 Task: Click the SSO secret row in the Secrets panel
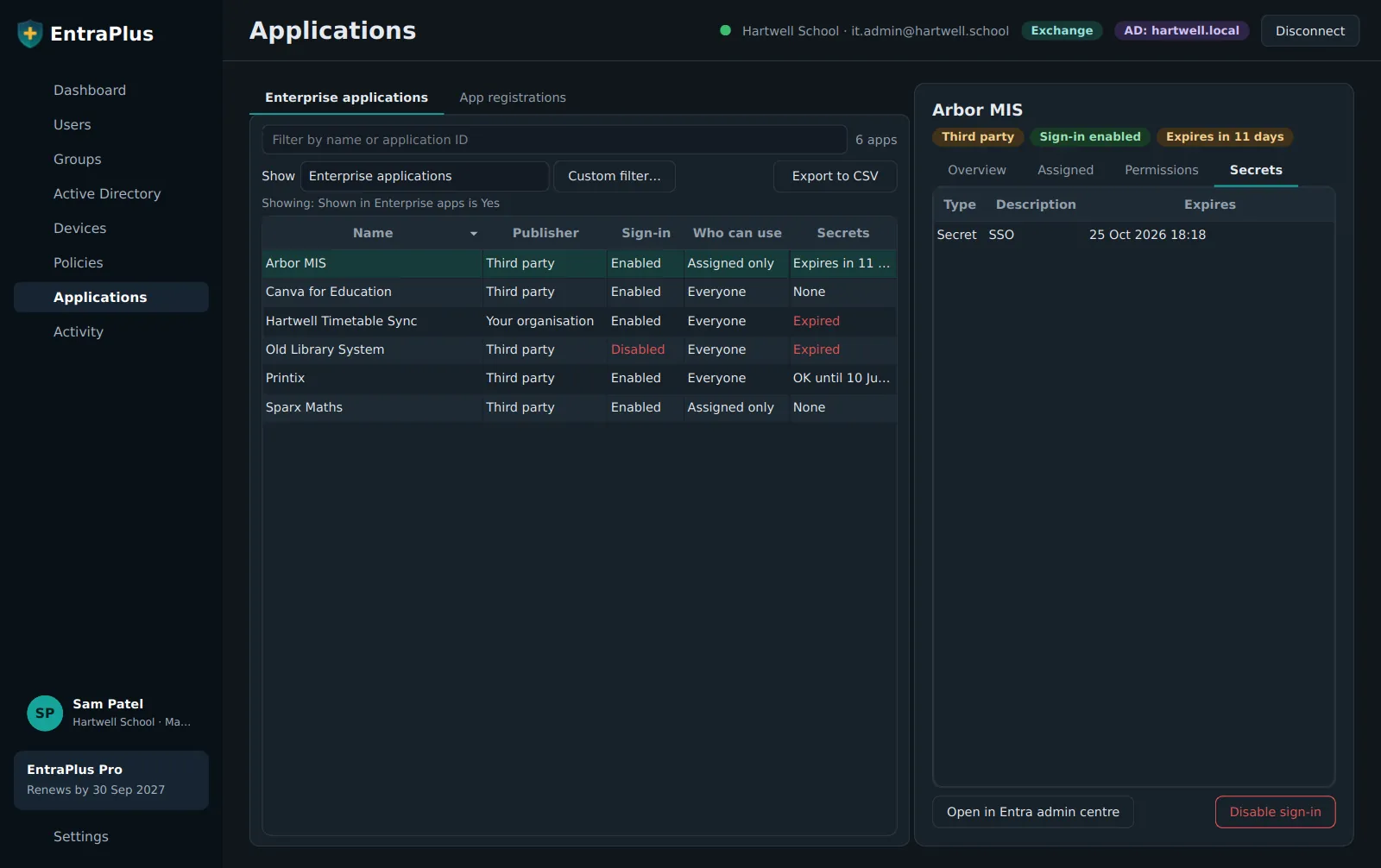point(1134,235)
